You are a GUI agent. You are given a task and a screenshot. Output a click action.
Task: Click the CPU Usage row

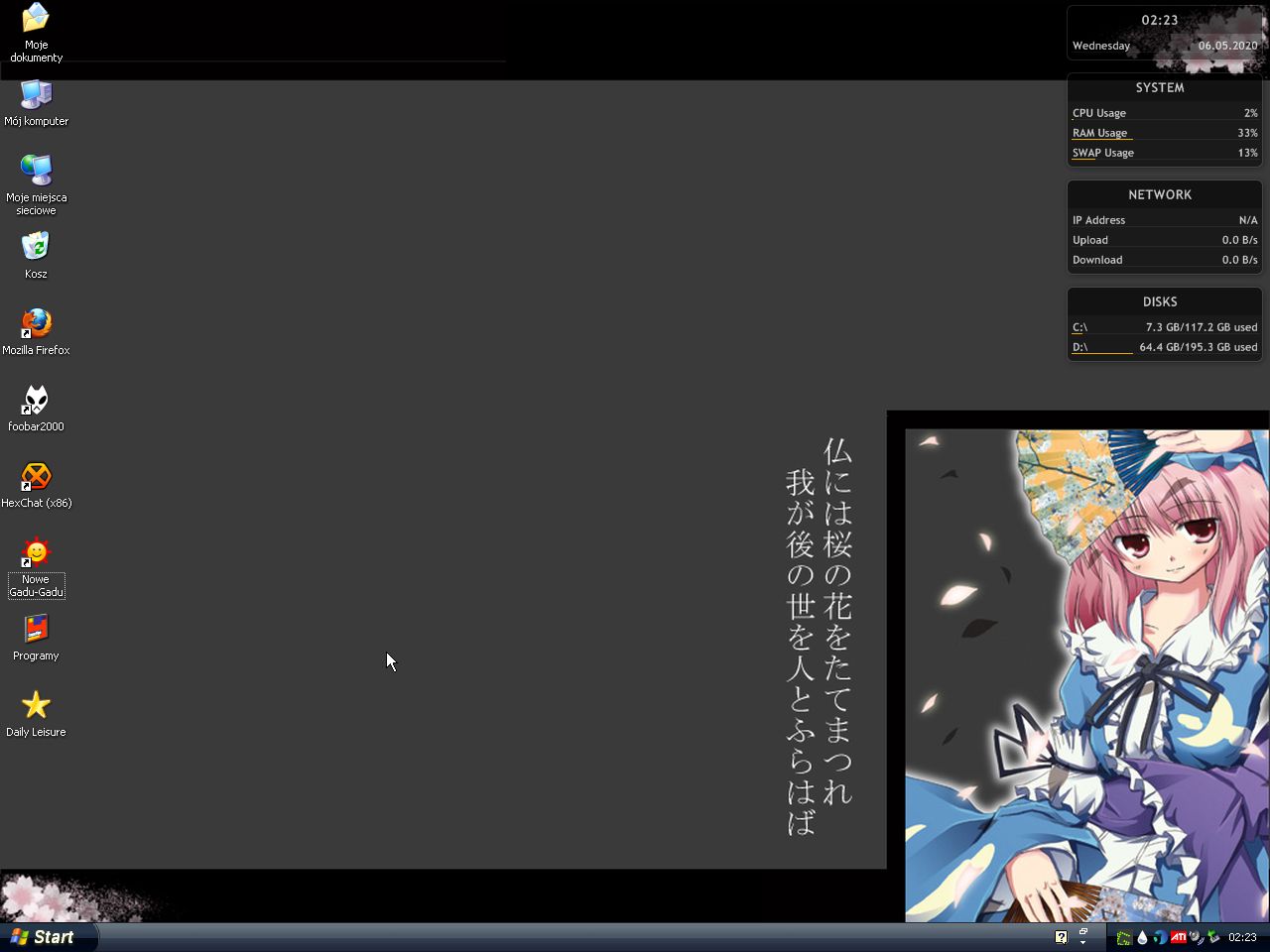tap(1165, 113)
